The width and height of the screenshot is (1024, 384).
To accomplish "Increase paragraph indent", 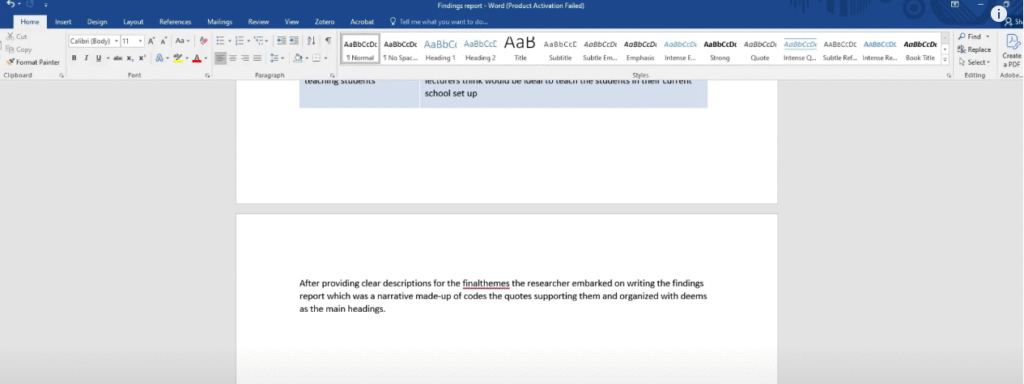I will 294,40.
